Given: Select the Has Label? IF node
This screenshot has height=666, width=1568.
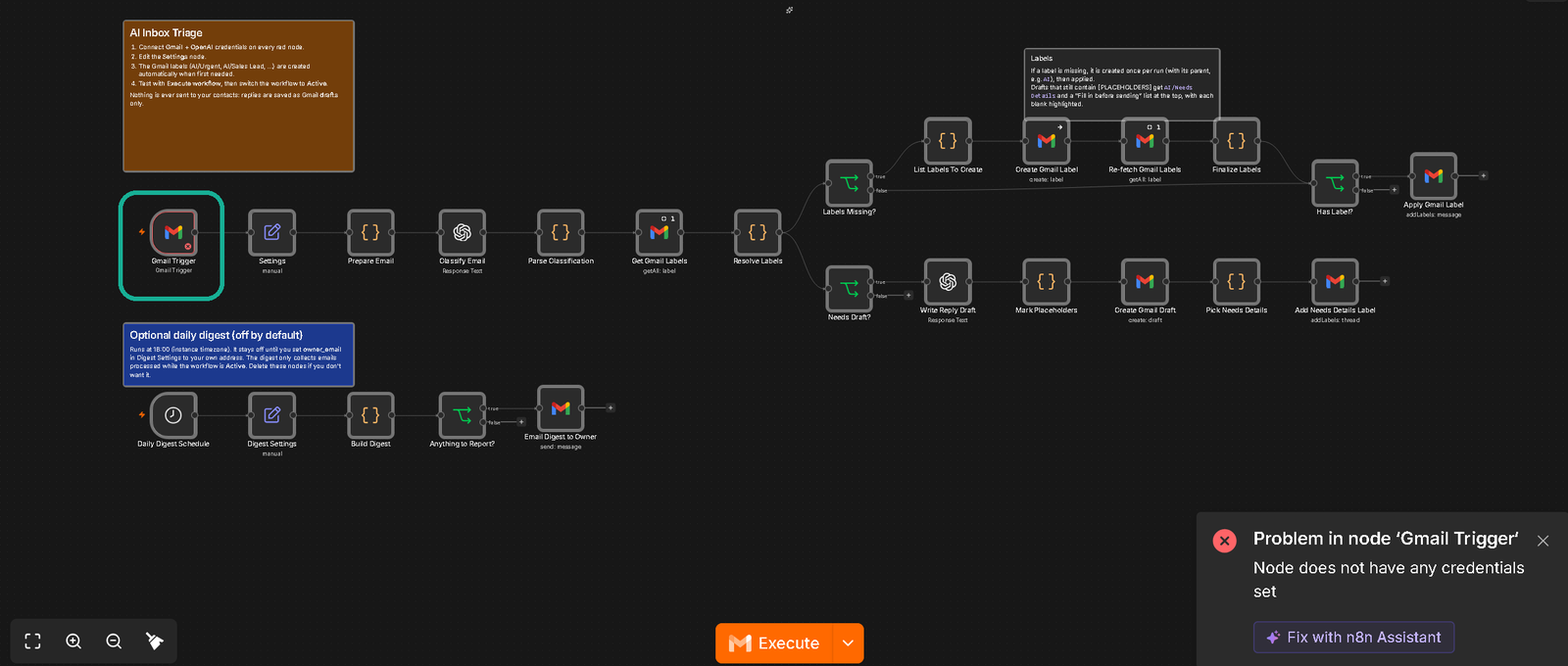Looking at the screenshot, I should click(1335, 183).
